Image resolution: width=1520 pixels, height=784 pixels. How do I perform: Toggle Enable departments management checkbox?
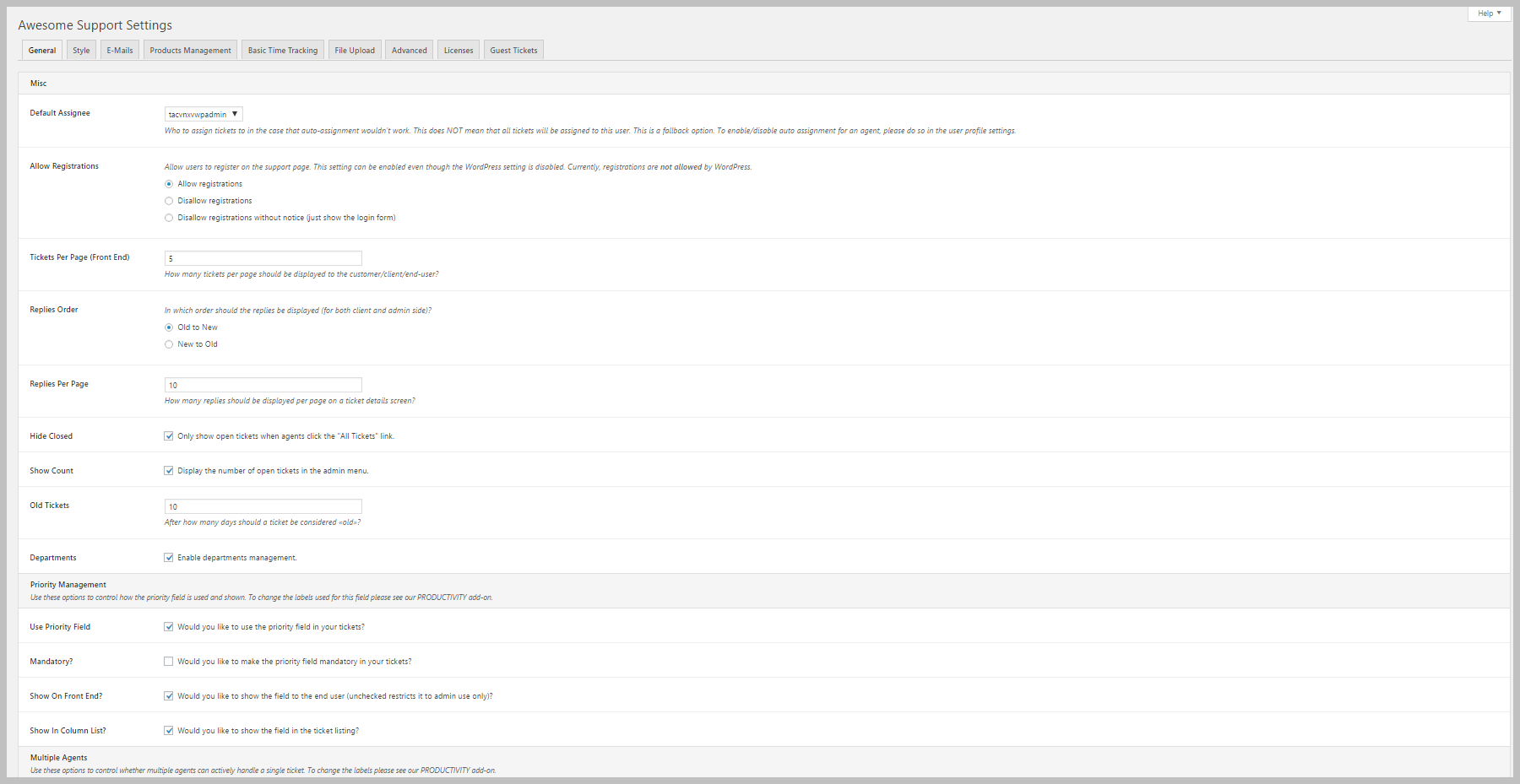[x=169, y=558]
